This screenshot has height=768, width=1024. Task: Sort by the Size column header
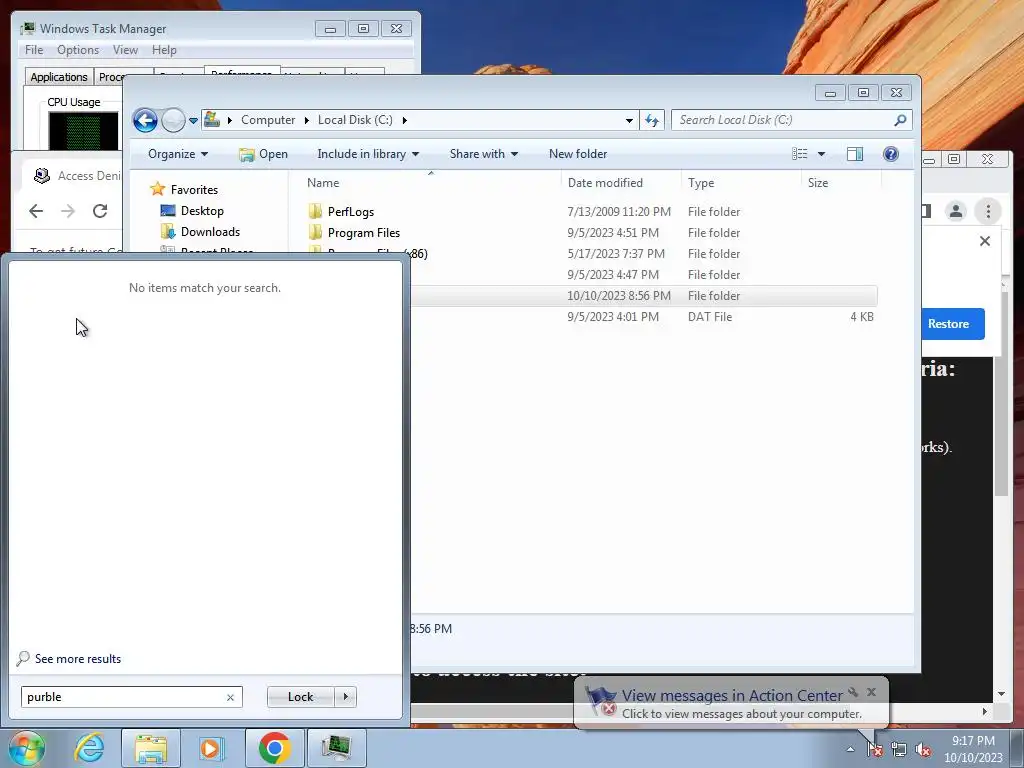pyautogui.click(x=818, y=183)
